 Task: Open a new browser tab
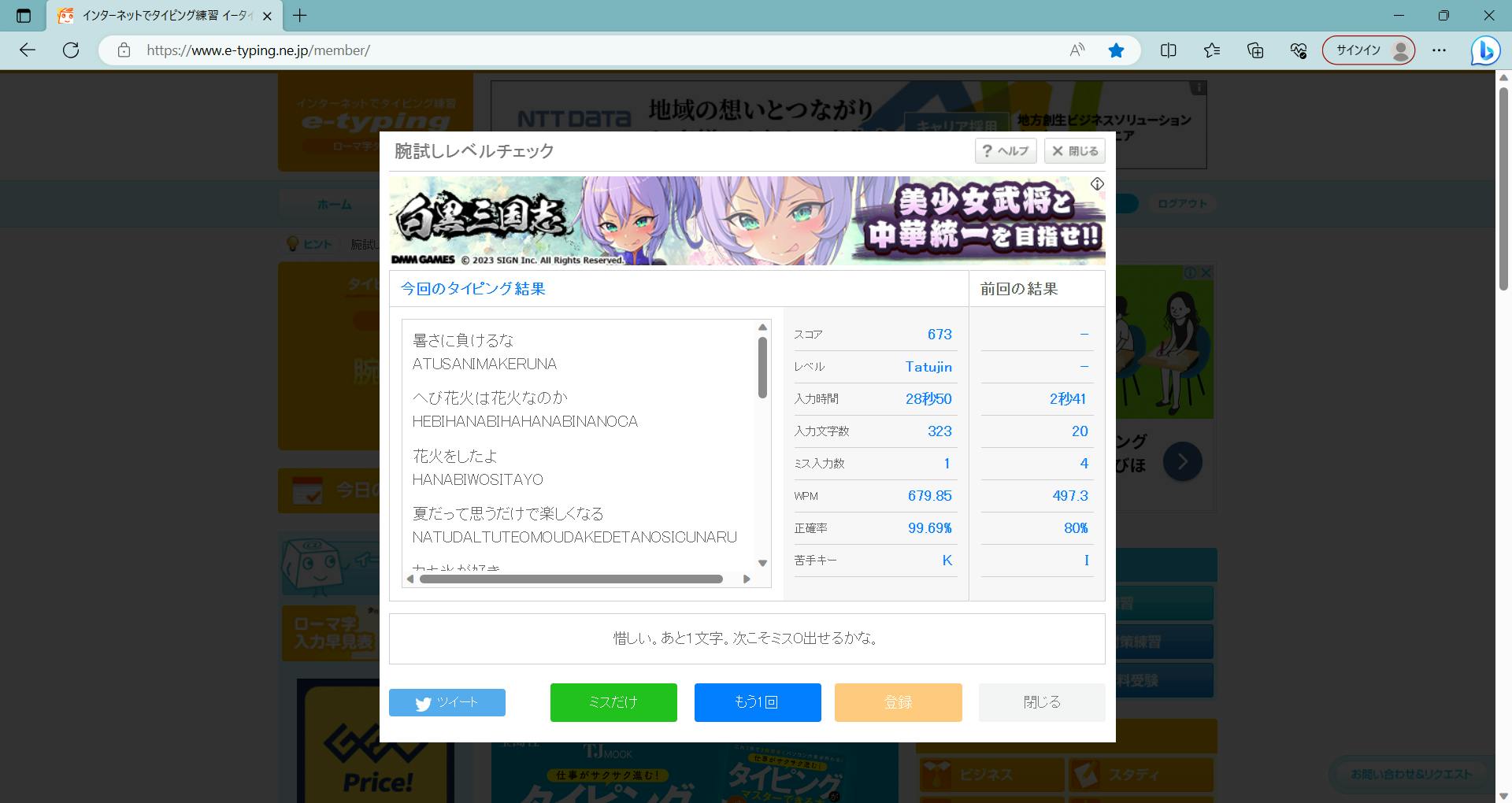(300, 16)
